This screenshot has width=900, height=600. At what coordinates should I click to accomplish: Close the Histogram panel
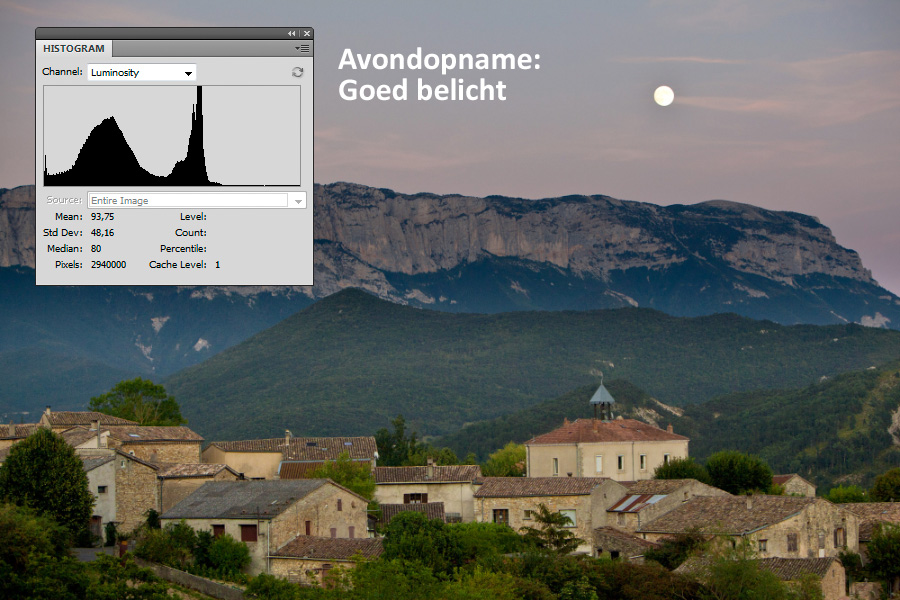pos(306,33)
